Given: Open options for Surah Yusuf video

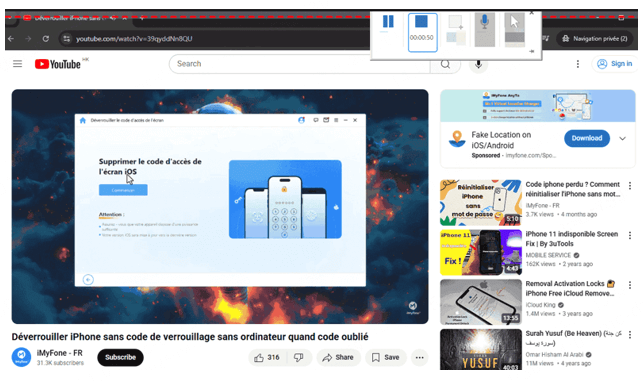Looking at the screenshot, I should (x=629, y=335).
